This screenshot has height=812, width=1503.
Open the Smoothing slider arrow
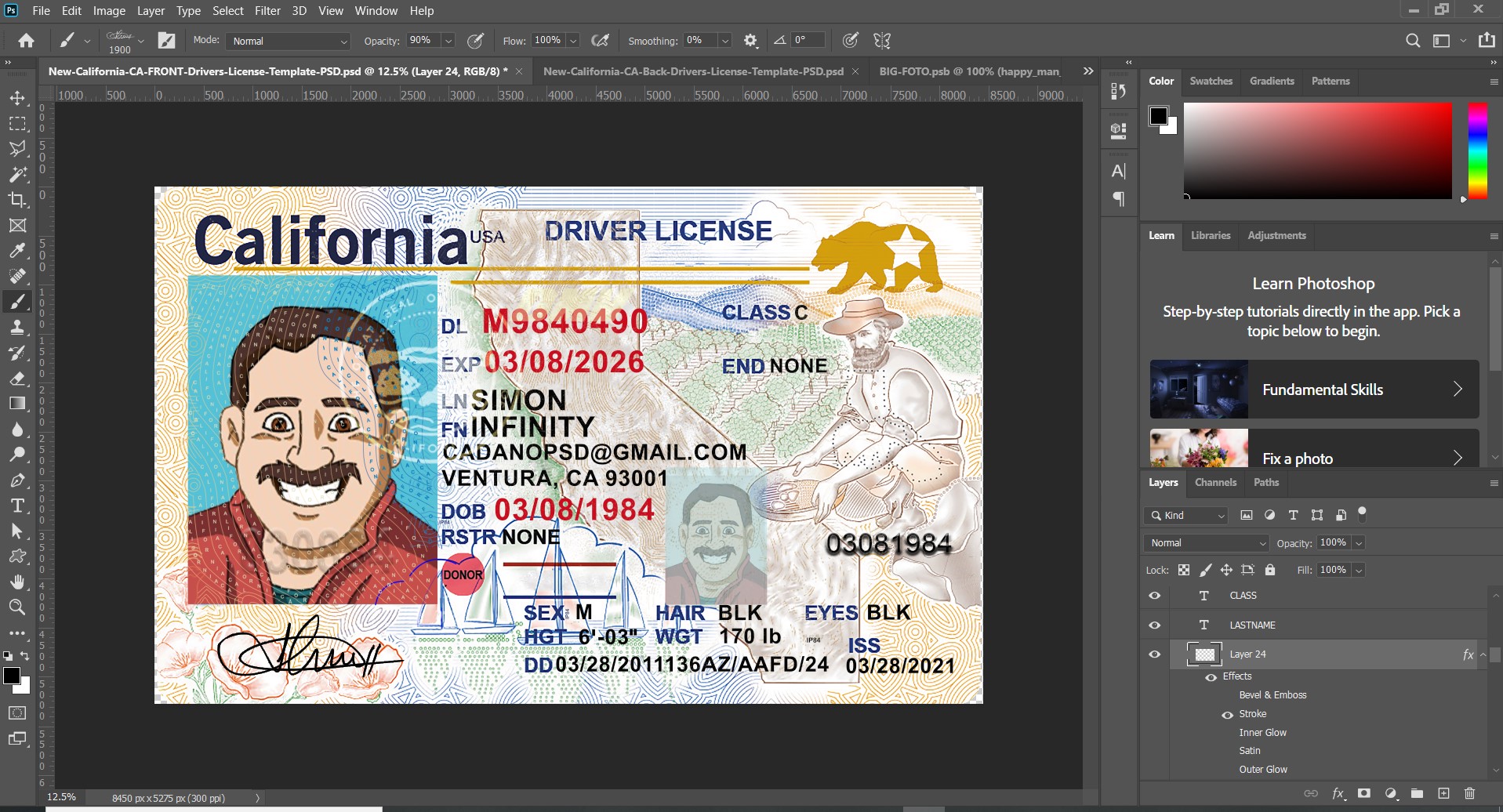(x=725, y=41)
